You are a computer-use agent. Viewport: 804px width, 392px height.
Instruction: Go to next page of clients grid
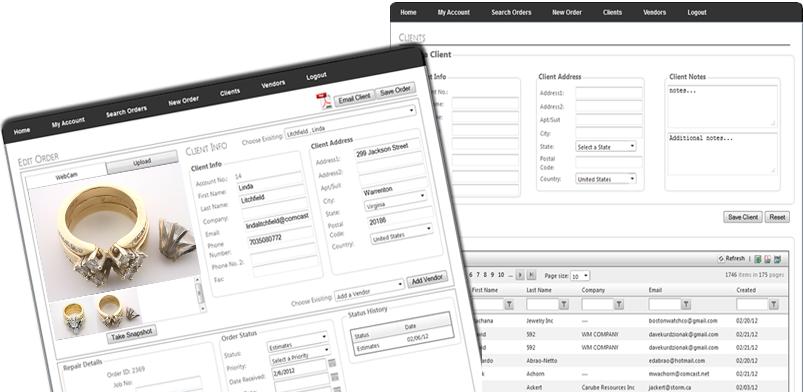pos(520,275)
